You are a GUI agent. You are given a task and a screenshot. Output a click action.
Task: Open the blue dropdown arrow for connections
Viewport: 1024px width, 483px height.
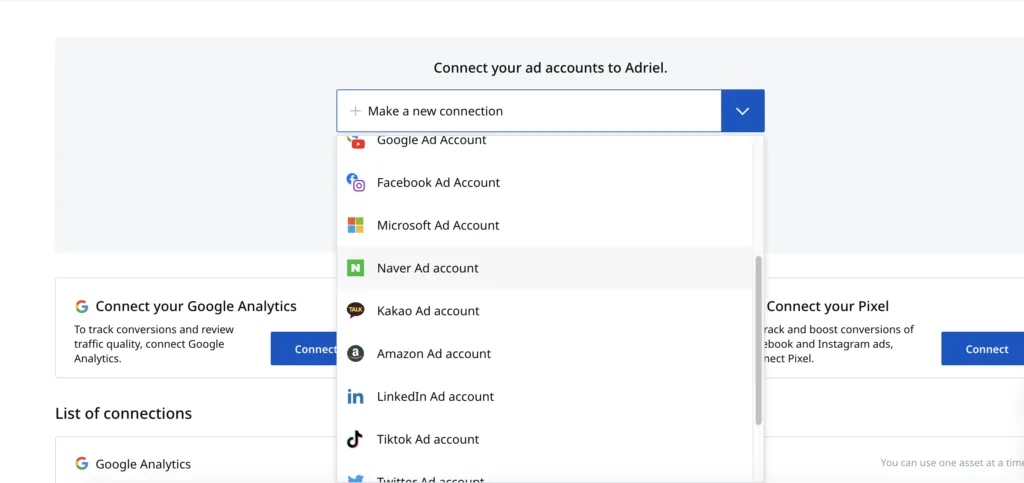(x=743, y=111)
